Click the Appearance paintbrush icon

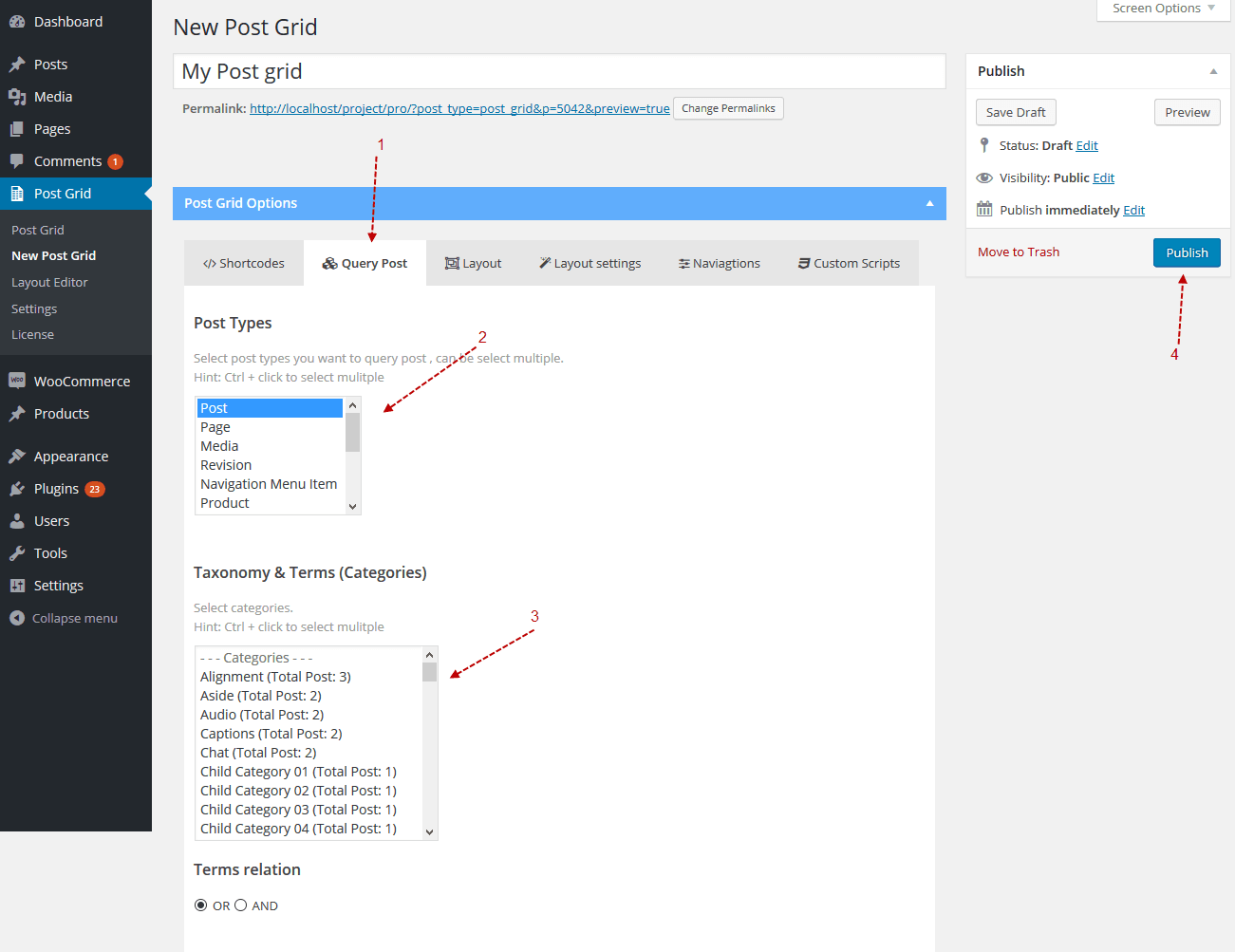coord(17,457)
